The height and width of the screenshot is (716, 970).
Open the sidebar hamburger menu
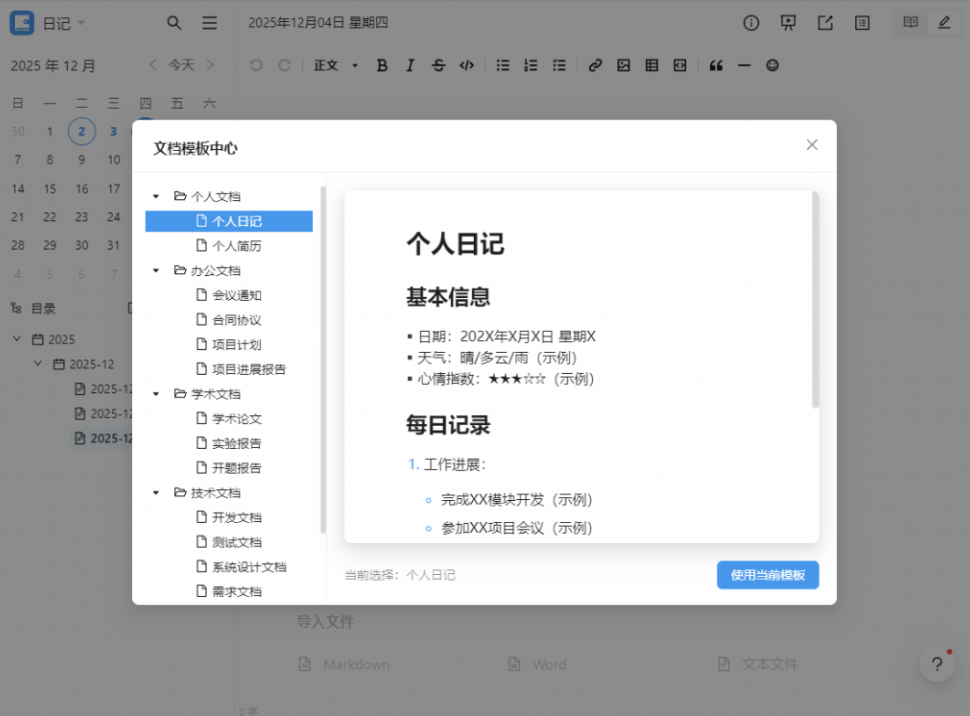210,22
